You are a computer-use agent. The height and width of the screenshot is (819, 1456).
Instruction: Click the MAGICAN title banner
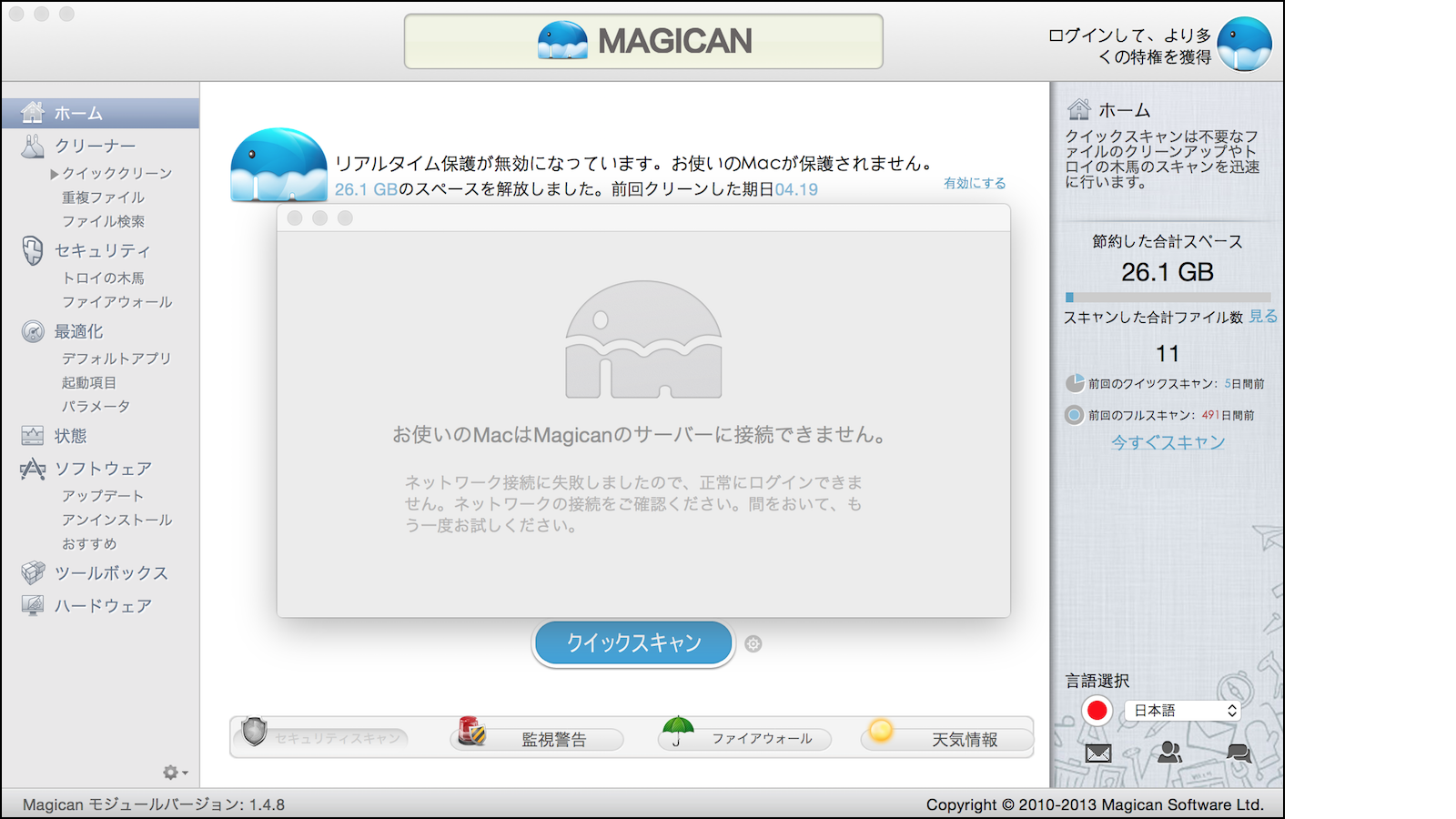(x=643, y=41)
